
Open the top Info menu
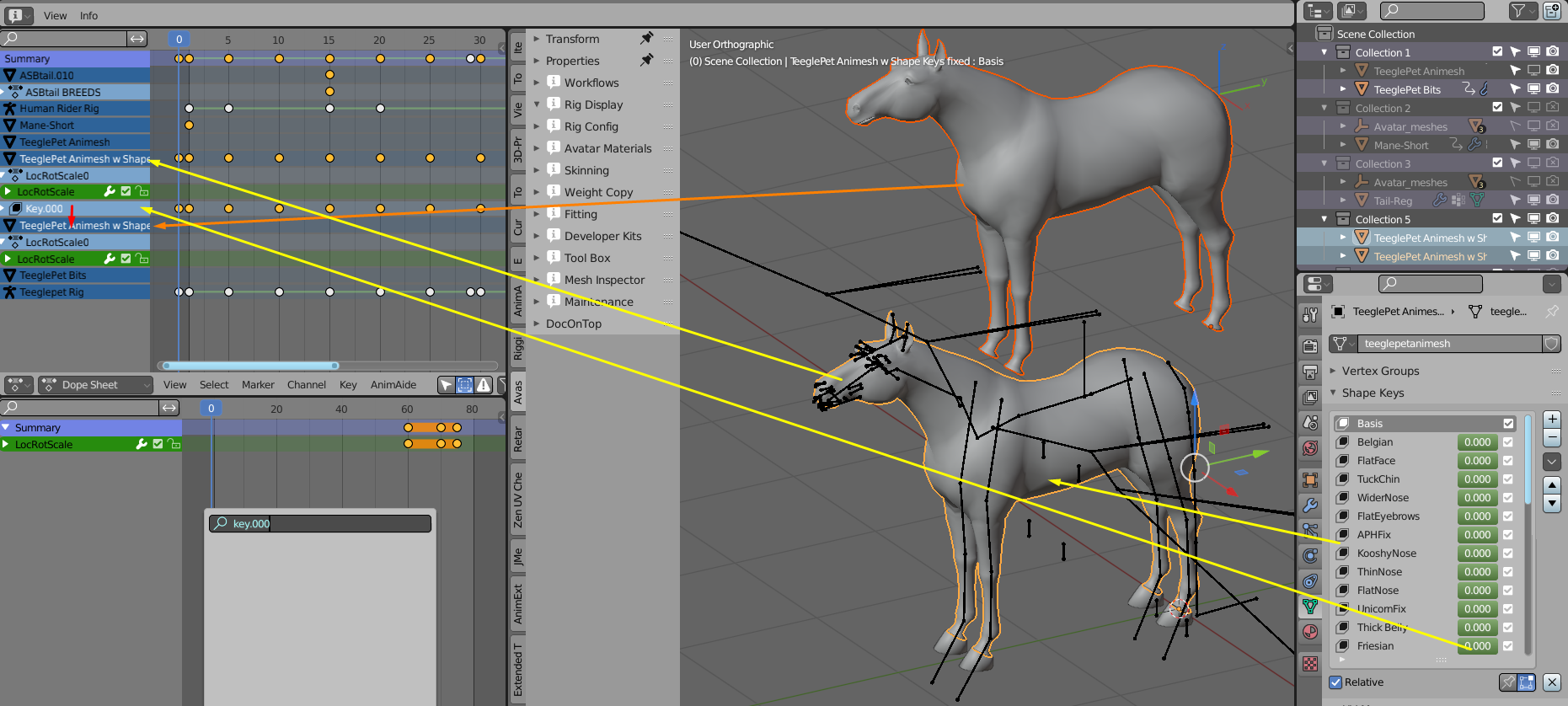pyautogui.click(x=88, y=16)
